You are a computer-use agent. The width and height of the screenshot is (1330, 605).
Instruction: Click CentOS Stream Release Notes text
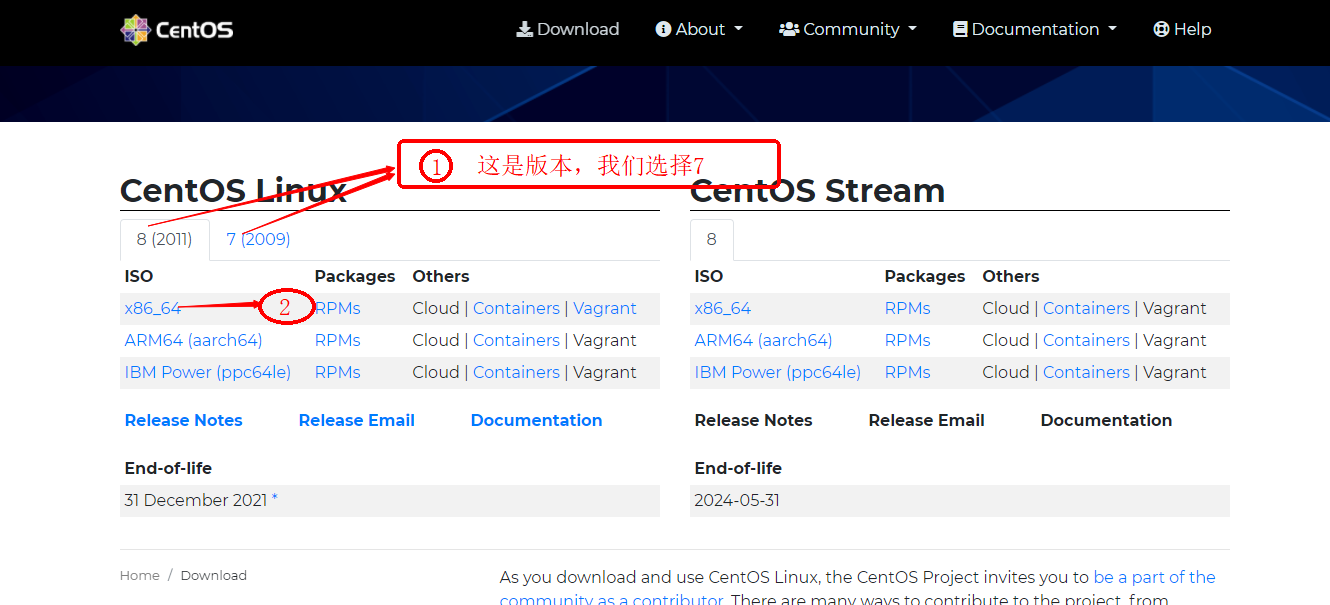753,420
